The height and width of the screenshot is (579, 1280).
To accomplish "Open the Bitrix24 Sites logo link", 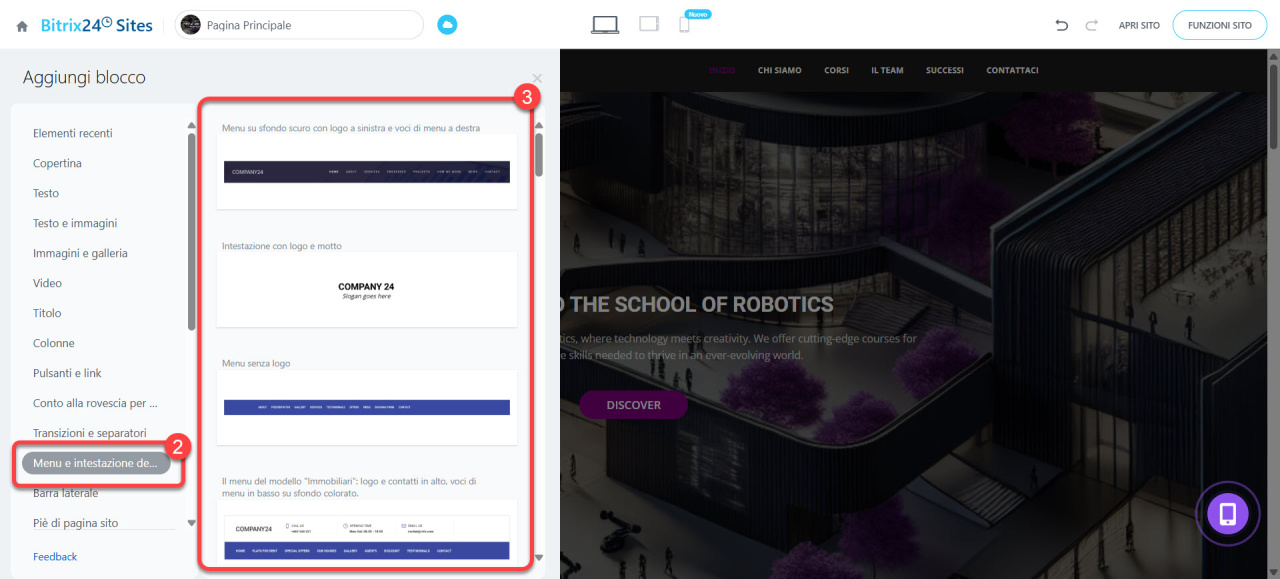I will pos(97,25).
